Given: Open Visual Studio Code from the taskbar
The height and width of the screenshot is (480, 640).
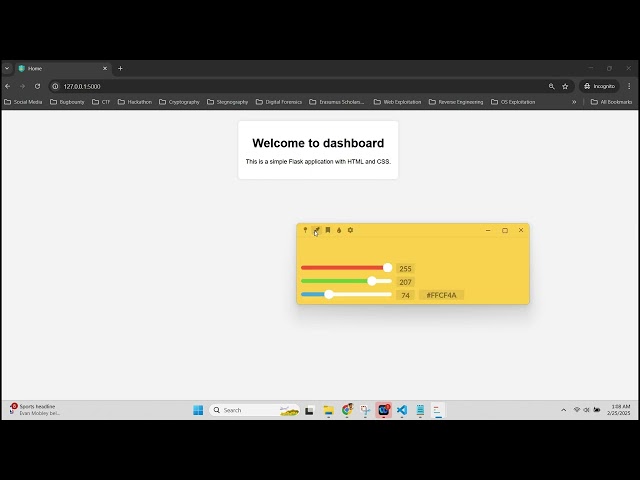Looking at the screenshot, I should (402, 410).
